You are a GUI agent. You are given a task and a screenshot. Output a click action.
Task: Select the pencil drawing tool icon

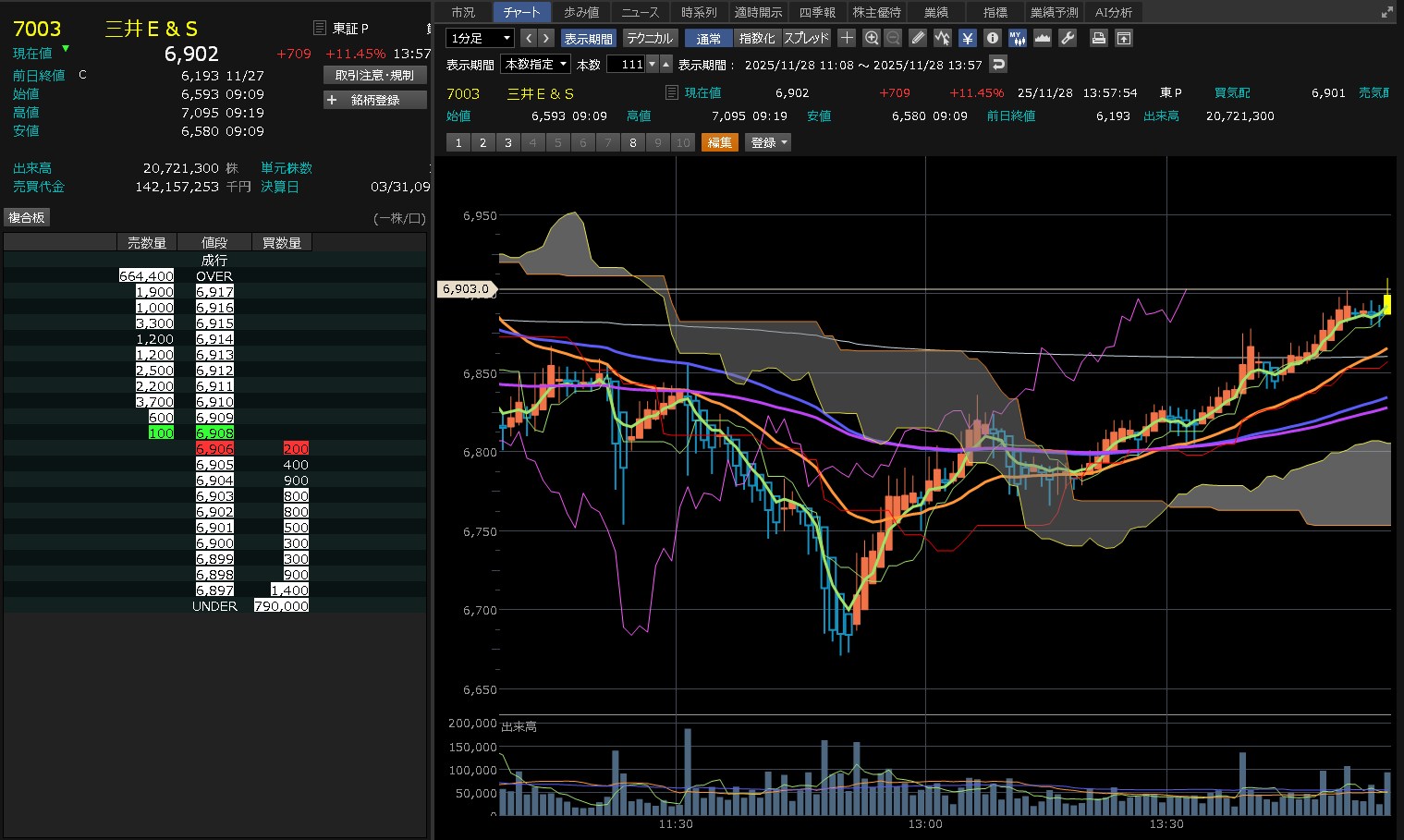(918, 38)
